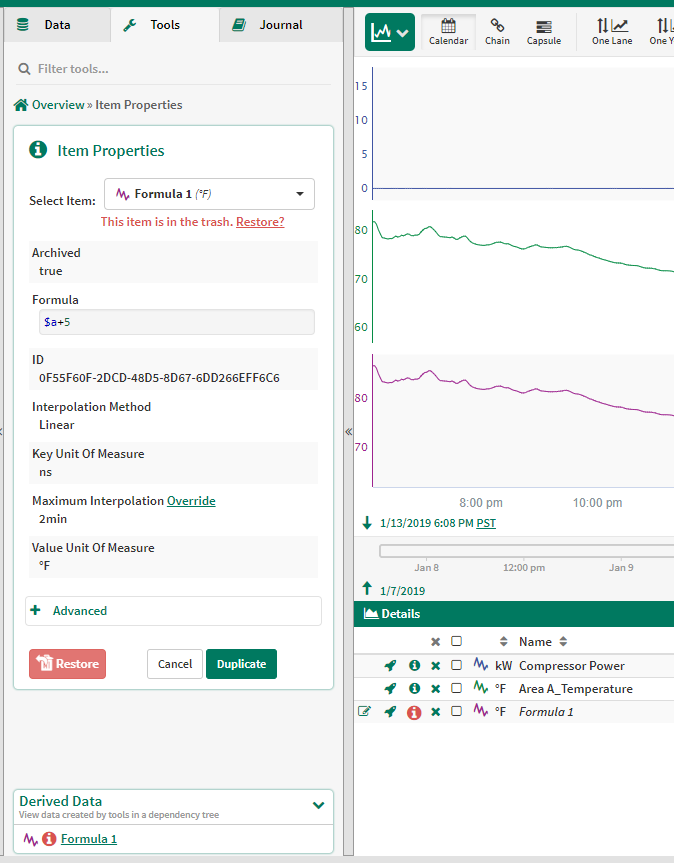Remove Formula 1 with its X icon
674x863 pixels.
(x=435, y=712)
